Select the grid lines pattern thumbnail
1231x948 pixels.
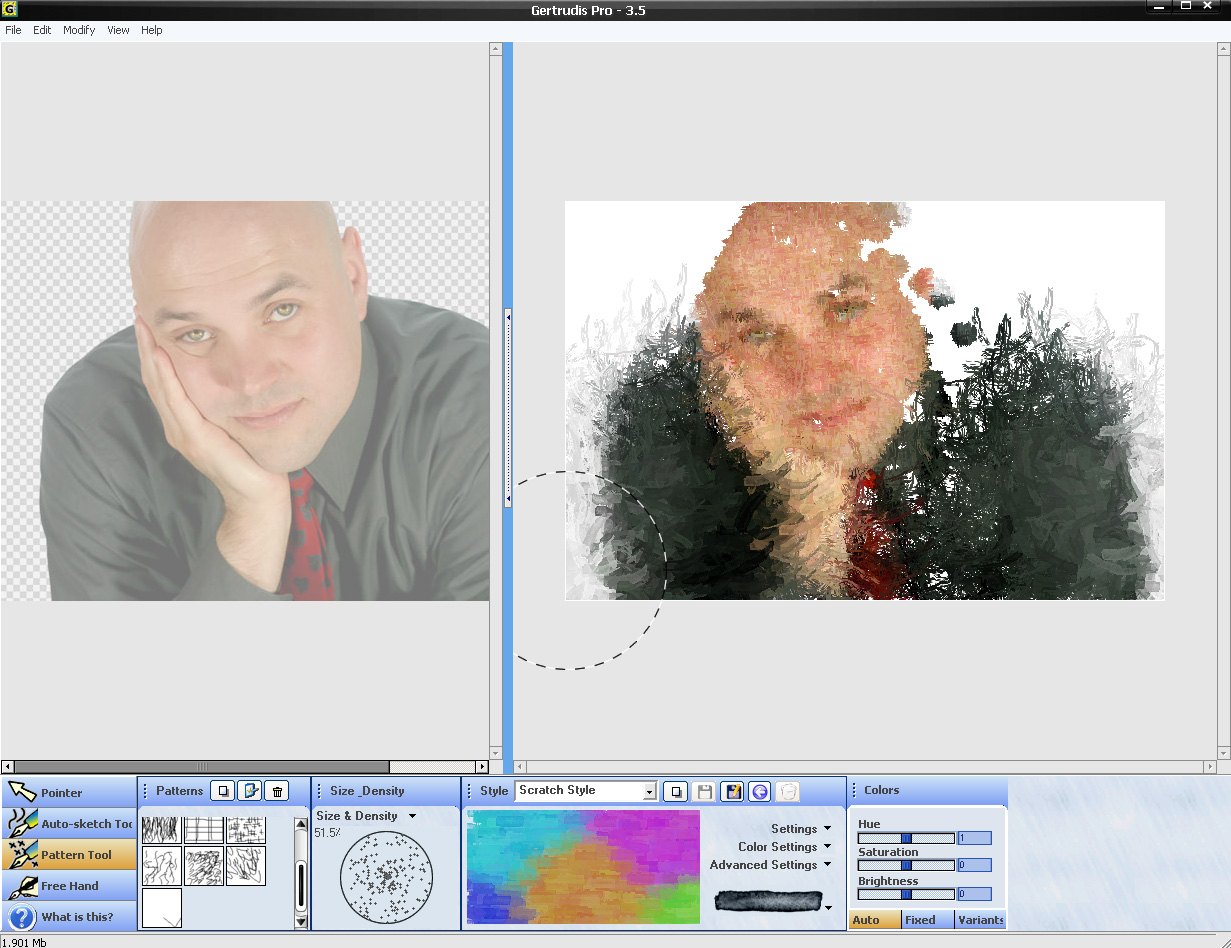click(x=203, y=829)
